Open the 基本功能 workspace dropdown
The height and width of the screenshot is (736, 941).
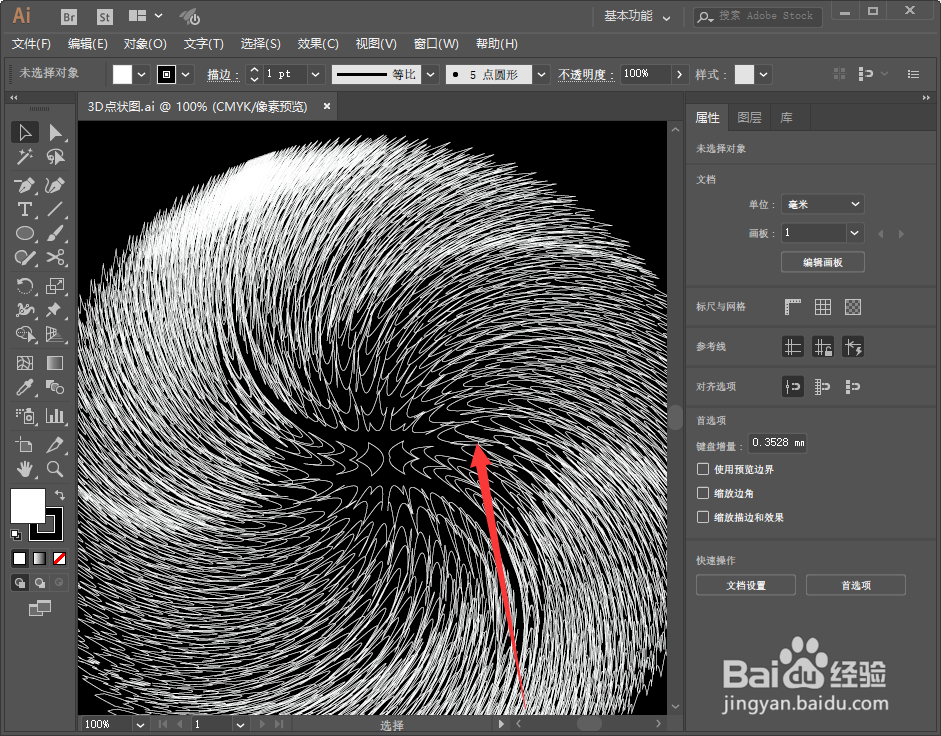pyautogui.click(x=637, y=17)
